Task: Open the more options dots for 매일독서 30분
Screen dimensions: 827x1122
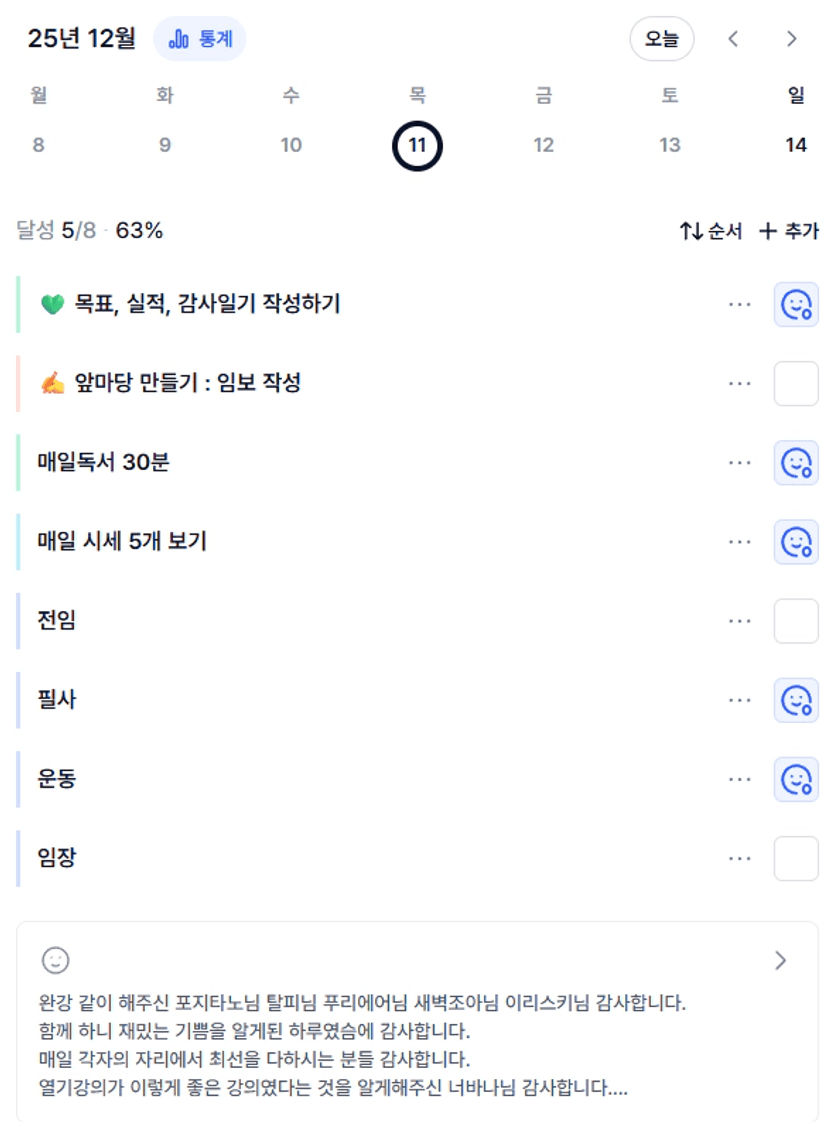Action: click(x=740, y=463)
